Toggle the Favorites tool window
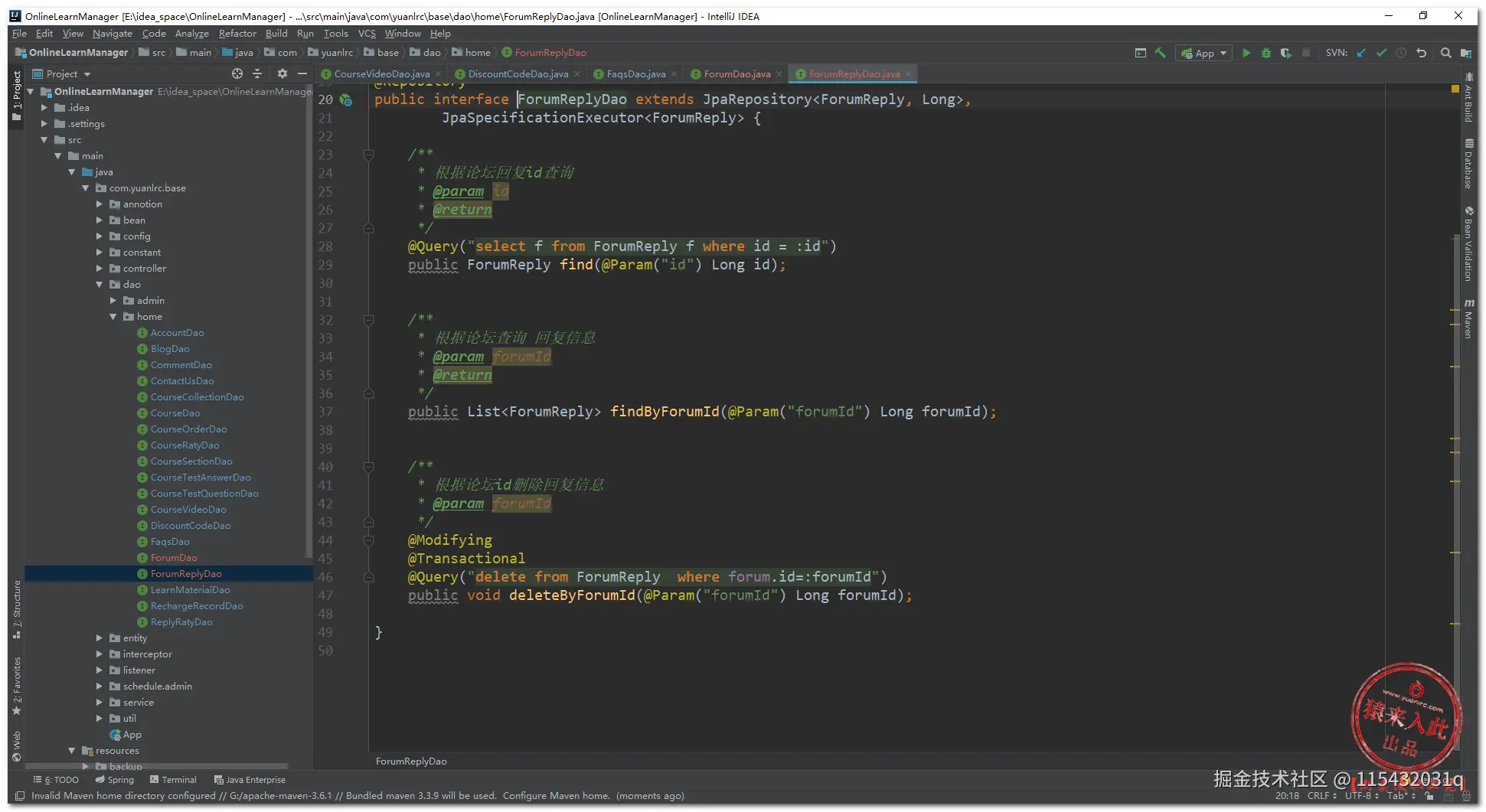 (x=17, y=686)
